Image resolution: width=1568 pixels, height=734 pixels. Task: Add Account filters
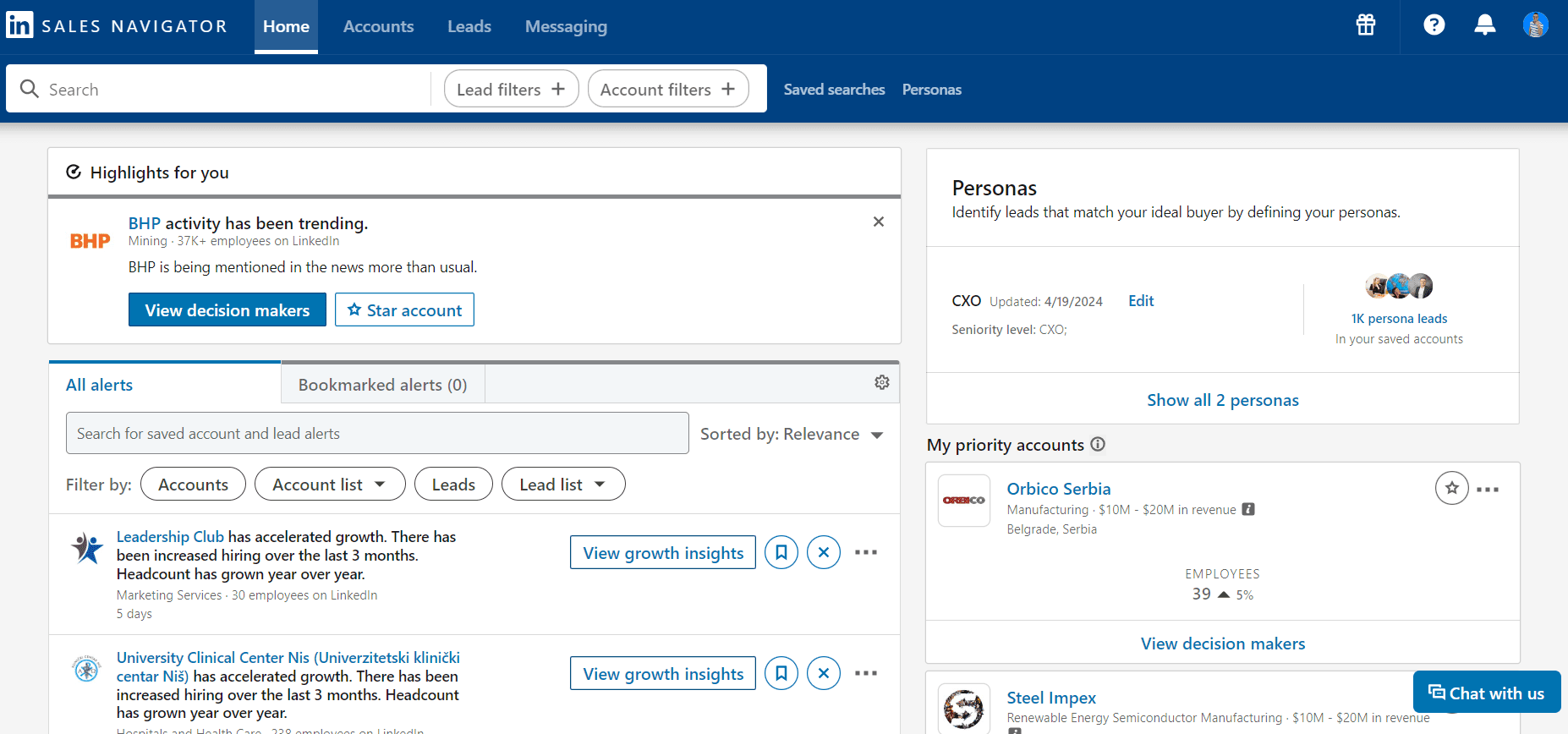[668, 89]
